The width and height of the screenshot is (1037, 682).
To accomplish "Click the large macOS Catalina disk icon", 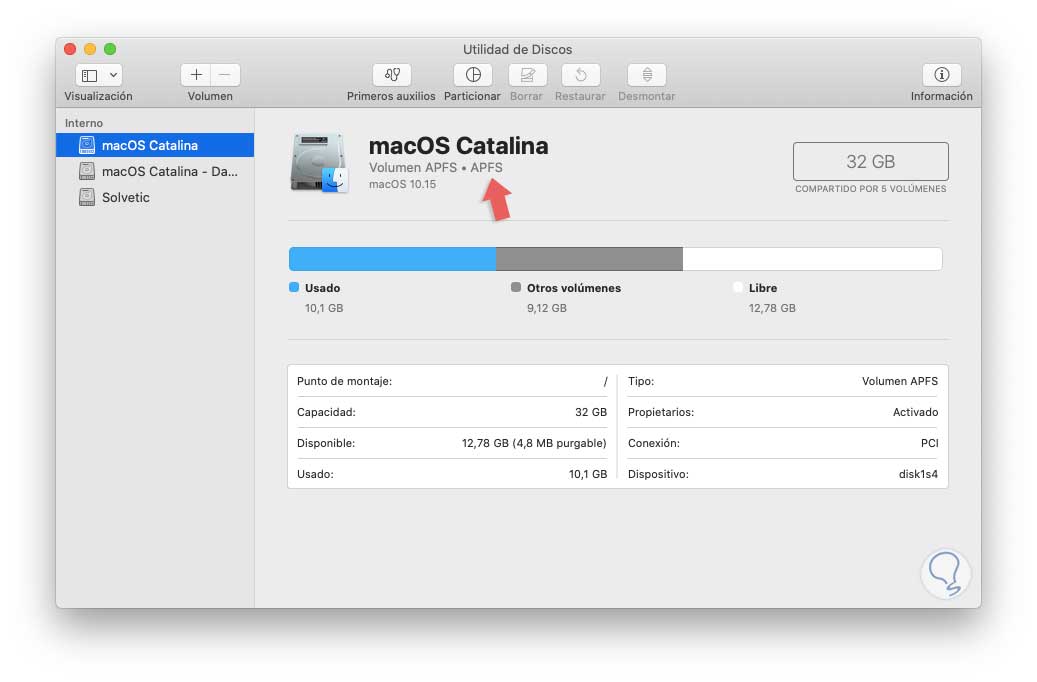I will [318, 162].
